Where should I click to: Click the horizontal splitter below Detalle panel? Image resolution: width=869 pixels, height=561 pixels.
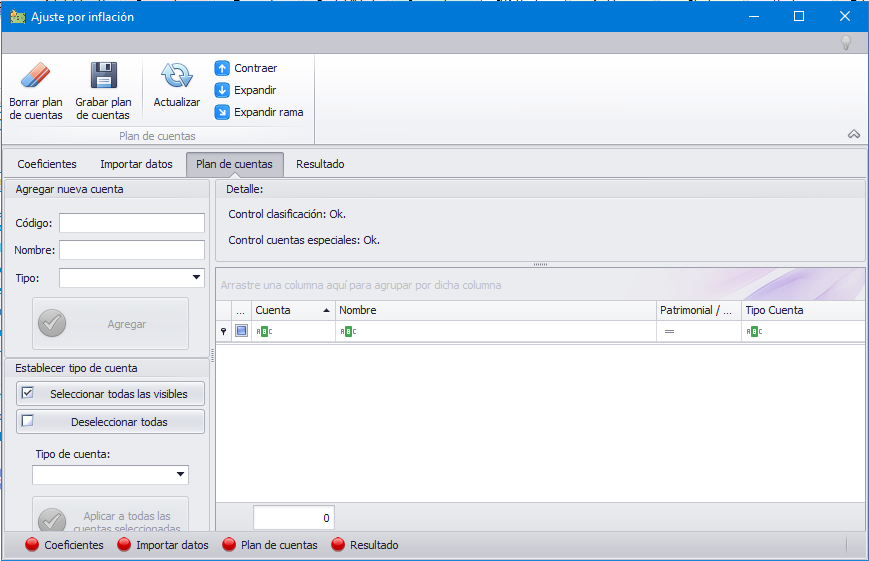coord(540,264)
